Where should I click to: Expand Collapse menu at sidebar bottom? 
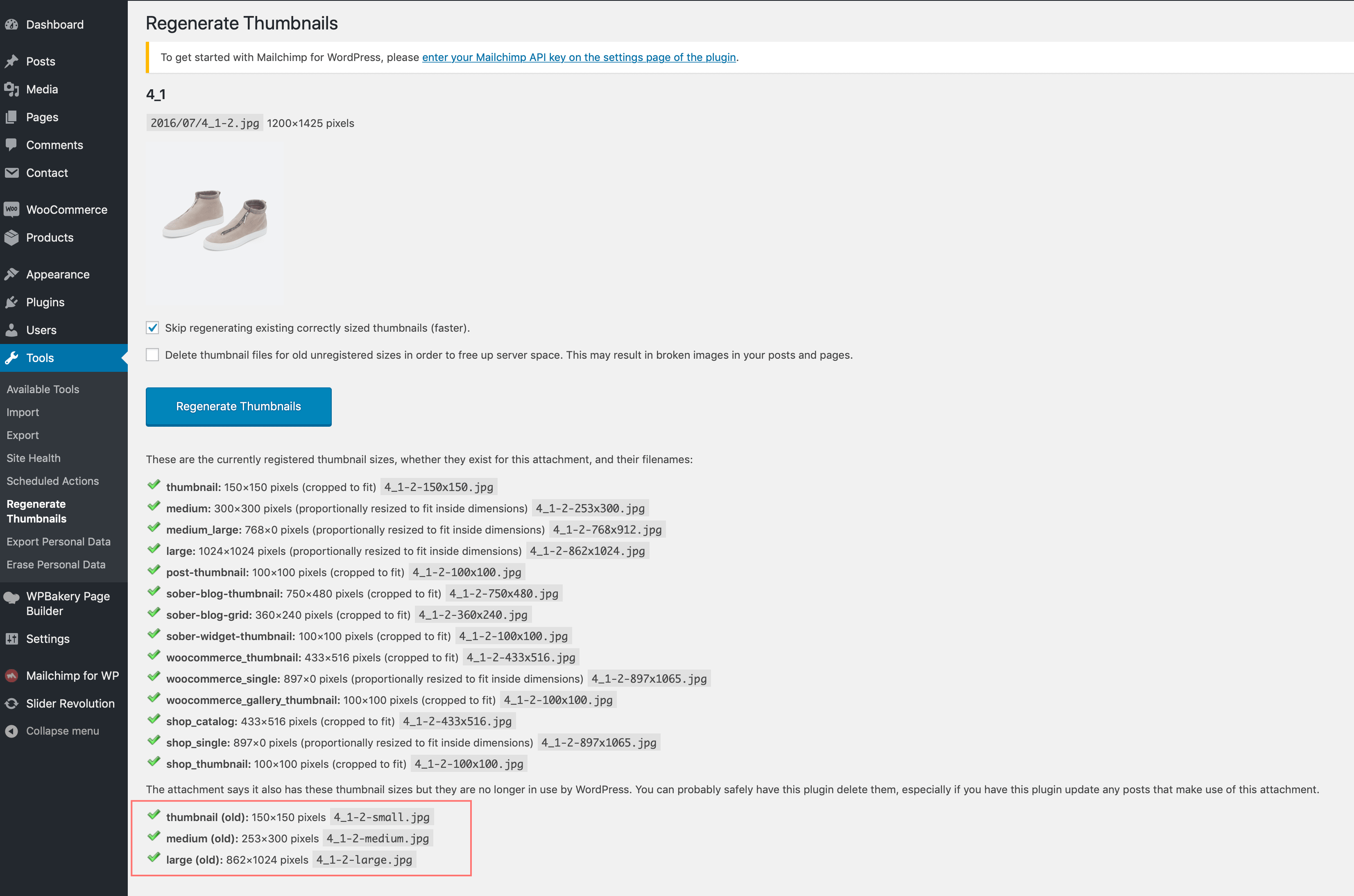tap(62, 731)
